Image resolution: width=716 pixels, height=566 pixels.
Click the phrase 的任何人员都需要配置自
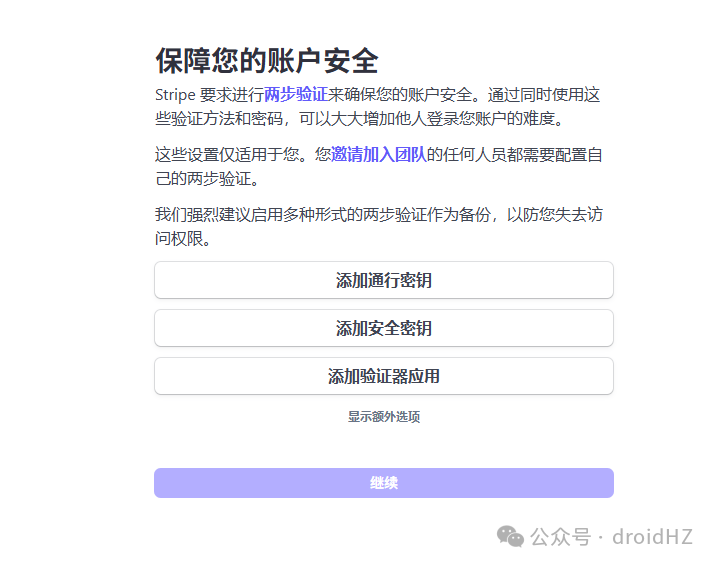[514, 154]
